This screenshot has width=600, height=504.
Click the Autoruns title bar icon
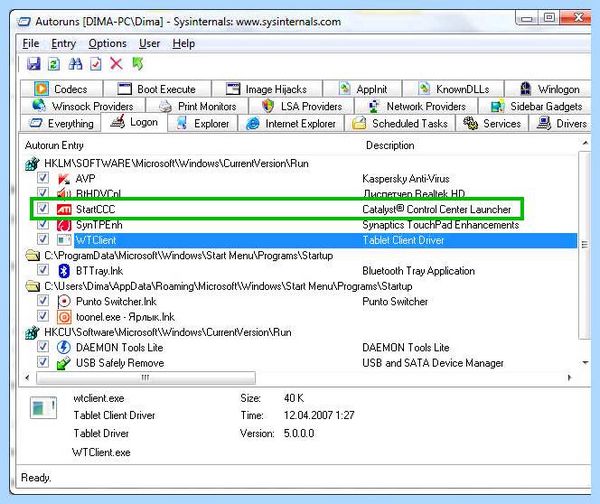click(x=24, y=22)
